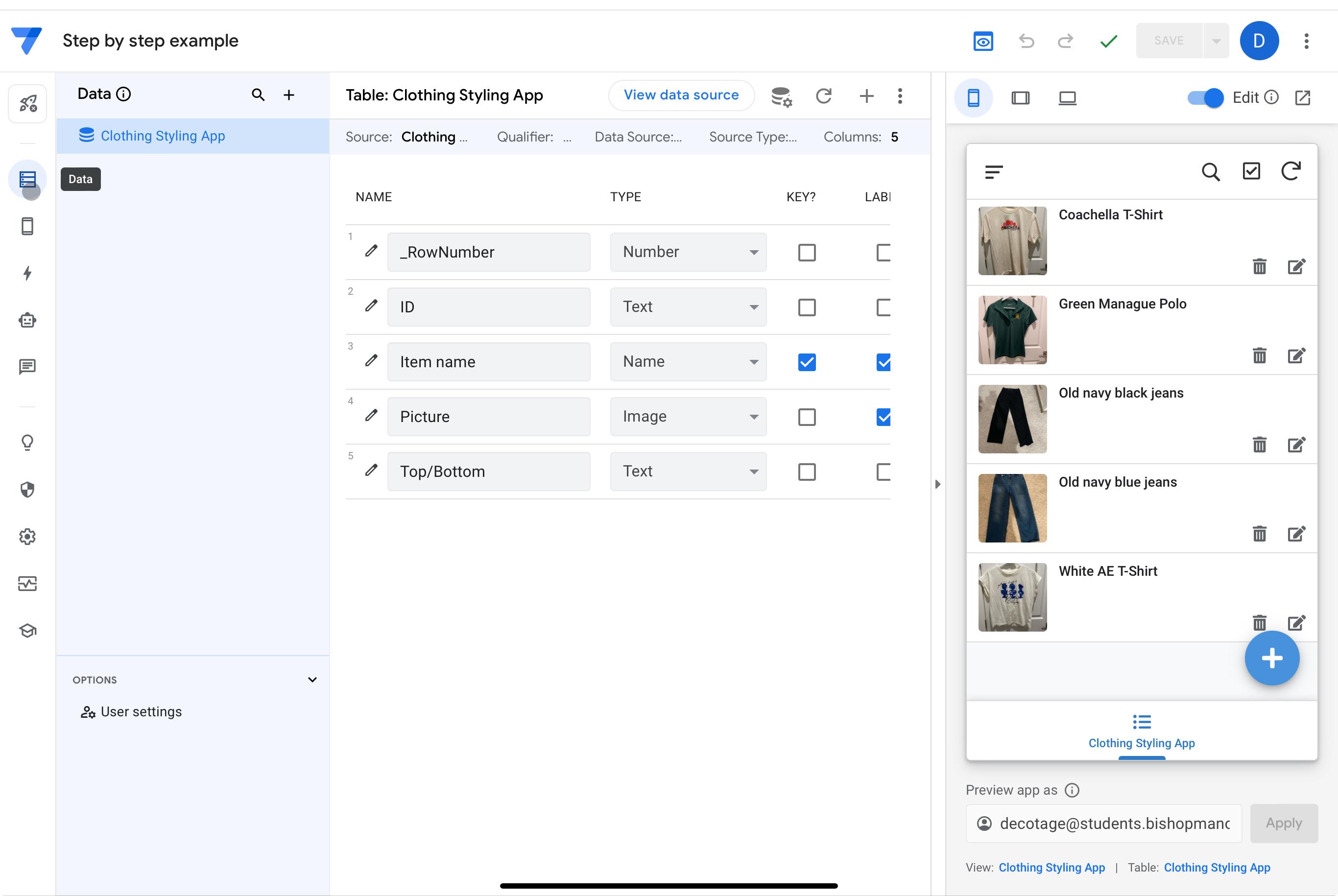Open the Text type dropdown for Top/Bottom
Screen dimensions: 1338x896
[x=688, y=472]
